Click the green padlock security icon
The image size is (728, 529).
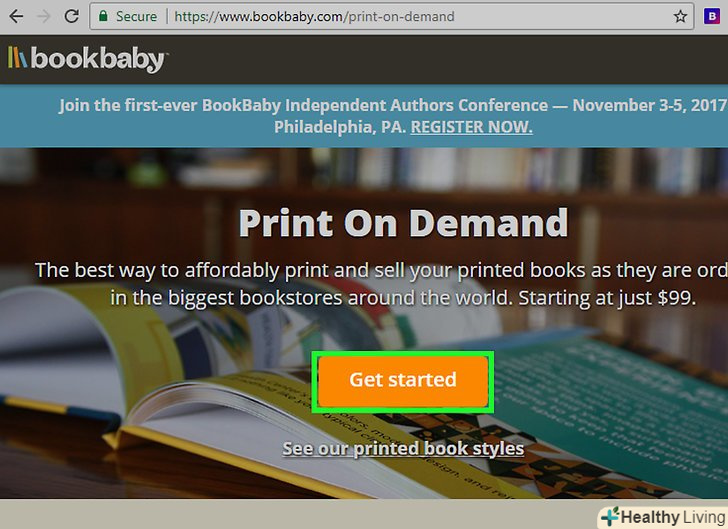click(104, 16)
